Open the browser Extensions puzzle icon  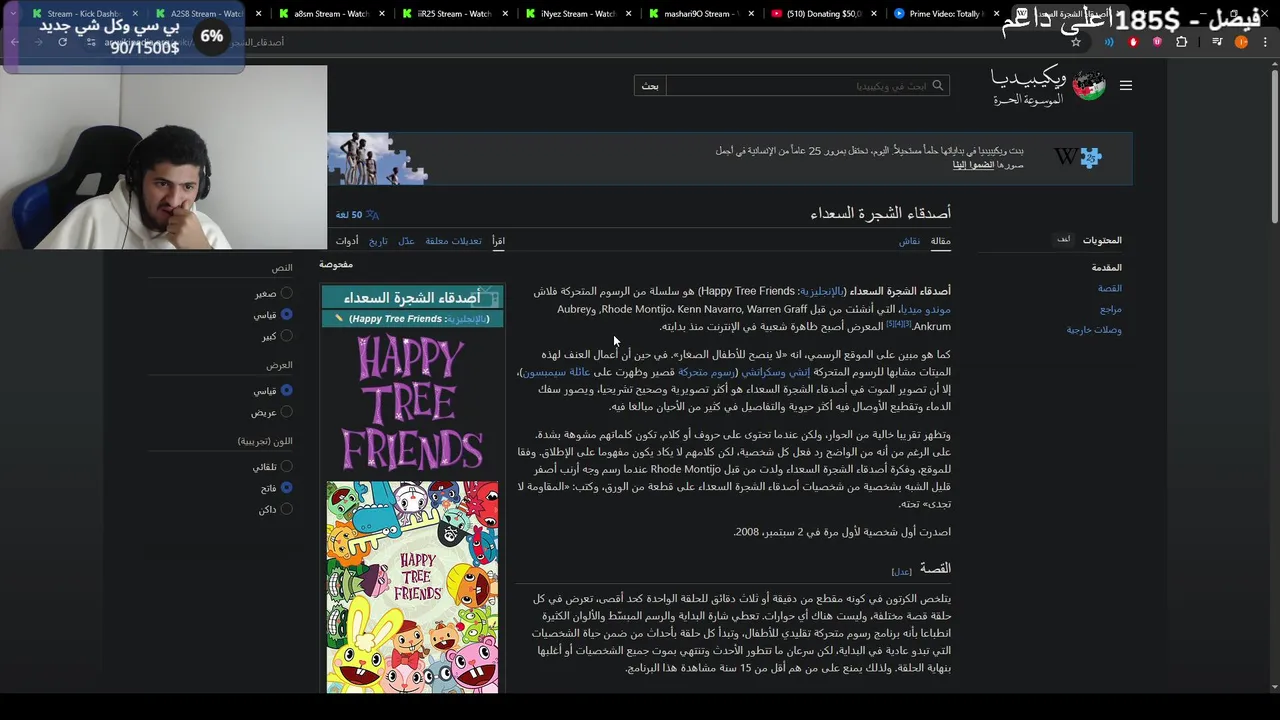[x=1182, y=42]
